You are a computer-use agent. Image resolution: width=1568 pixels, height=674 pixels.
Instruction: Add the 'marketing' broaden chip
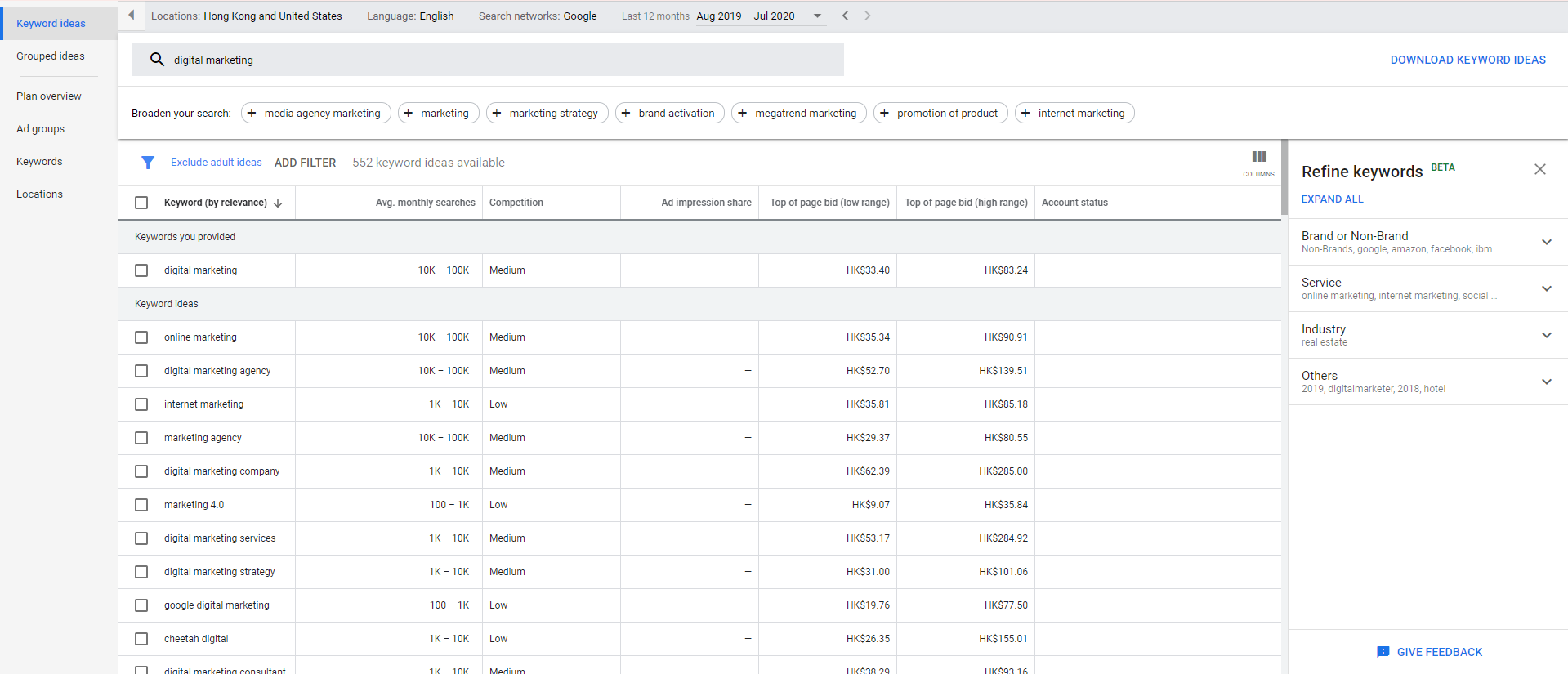(439, 113)
